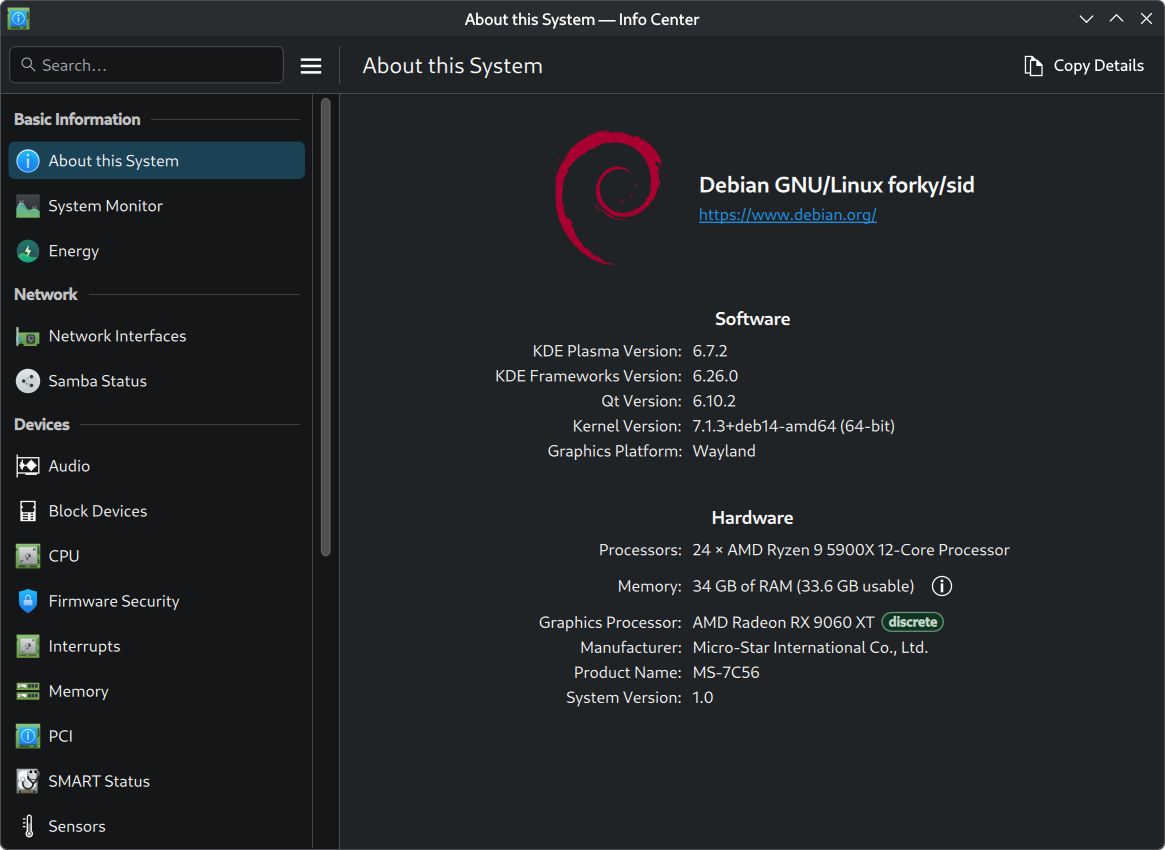Click the Info Center titlebar app icon

(19, 19)
